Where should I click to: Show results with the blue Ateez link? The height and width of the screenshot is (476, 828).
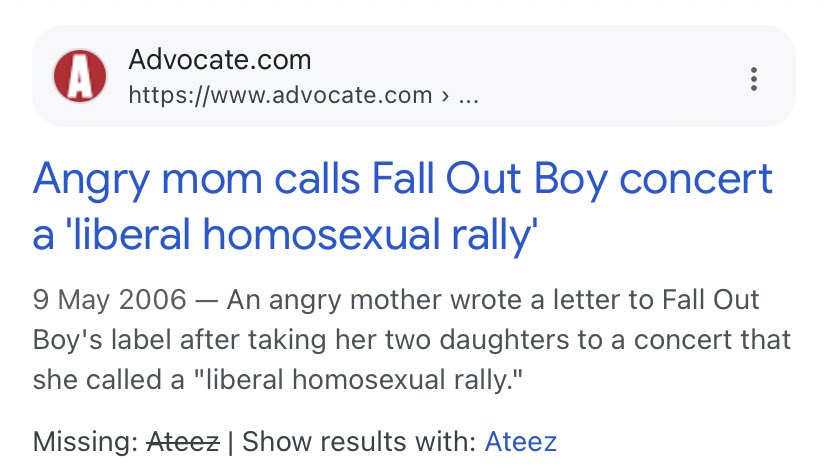coord(520,440)
